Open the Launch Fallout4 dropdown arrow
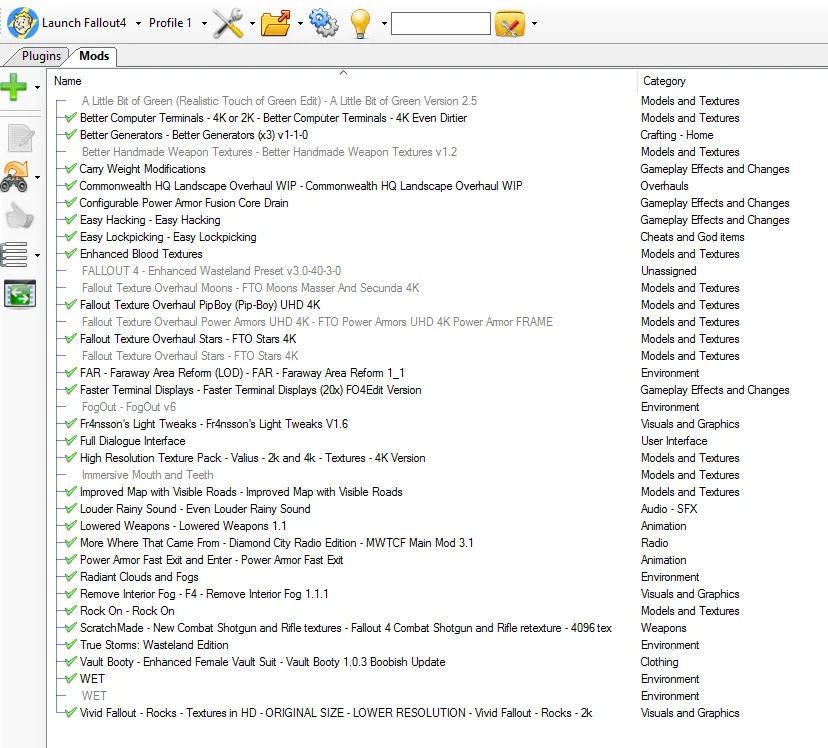 coord(140,22)
